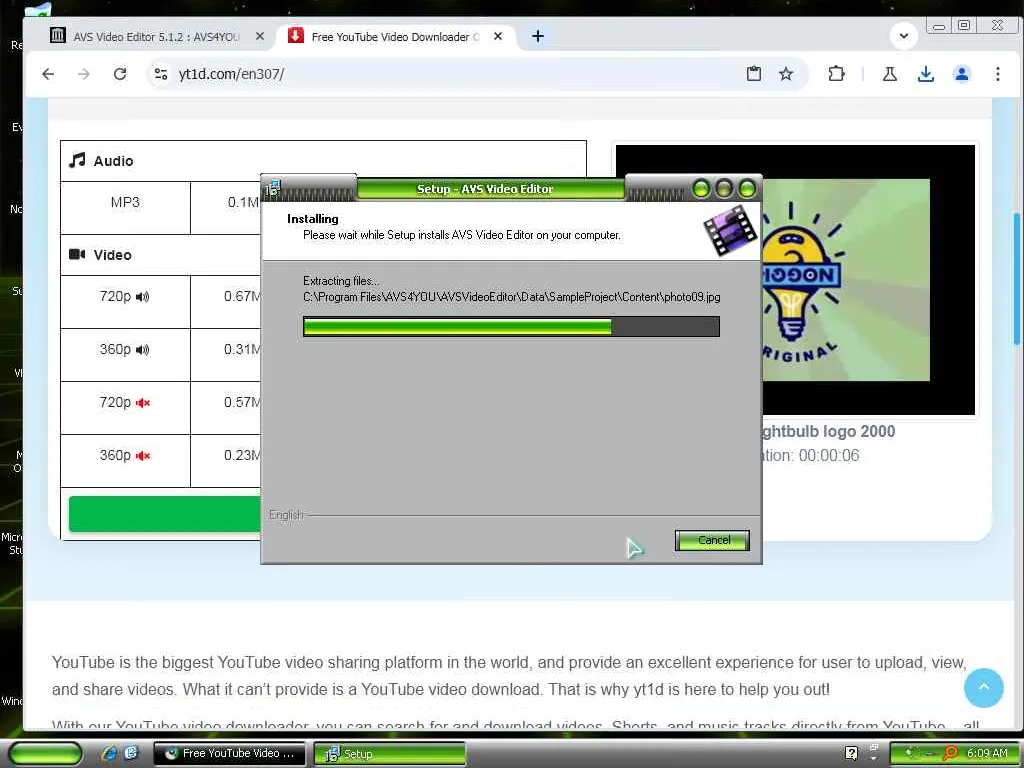Open Chrome Labs flask icon
This screenshot has height=768, width=1024.
click(x=889, y=74)
